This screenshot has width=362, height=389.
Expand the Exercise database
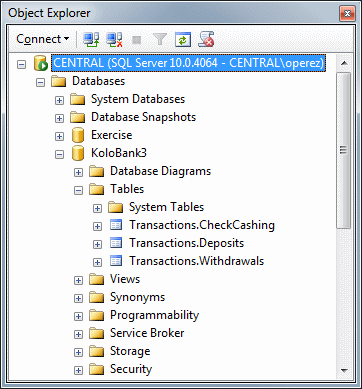[59, 137]
